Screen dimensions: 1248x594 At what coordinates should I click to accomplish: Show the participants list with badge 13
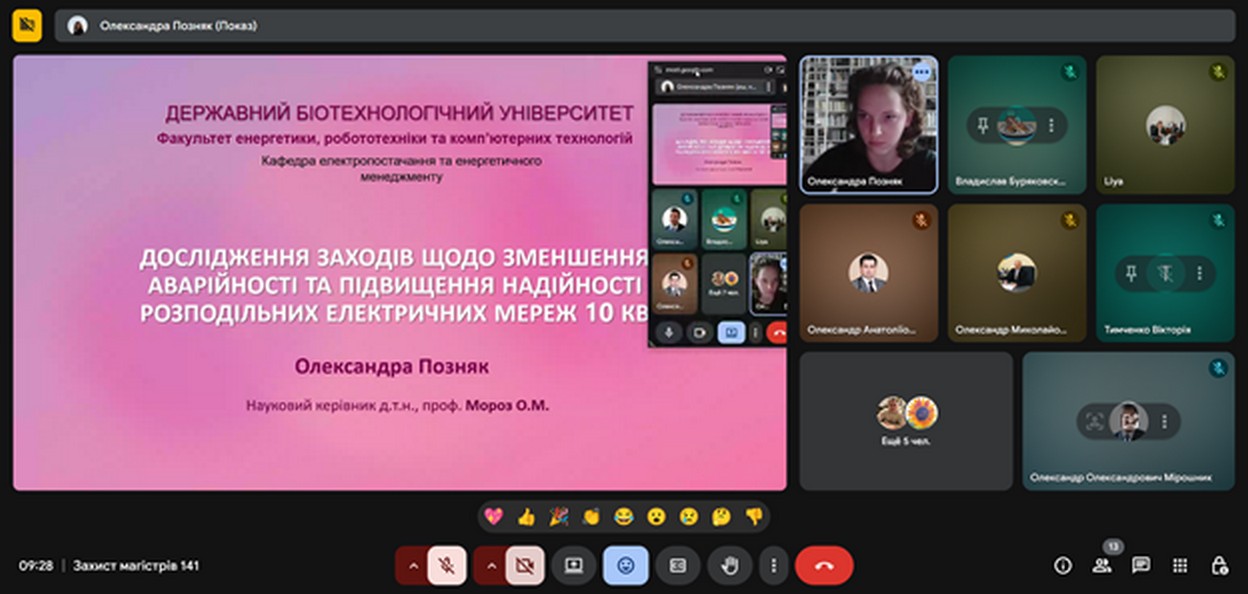(1102, 565)
